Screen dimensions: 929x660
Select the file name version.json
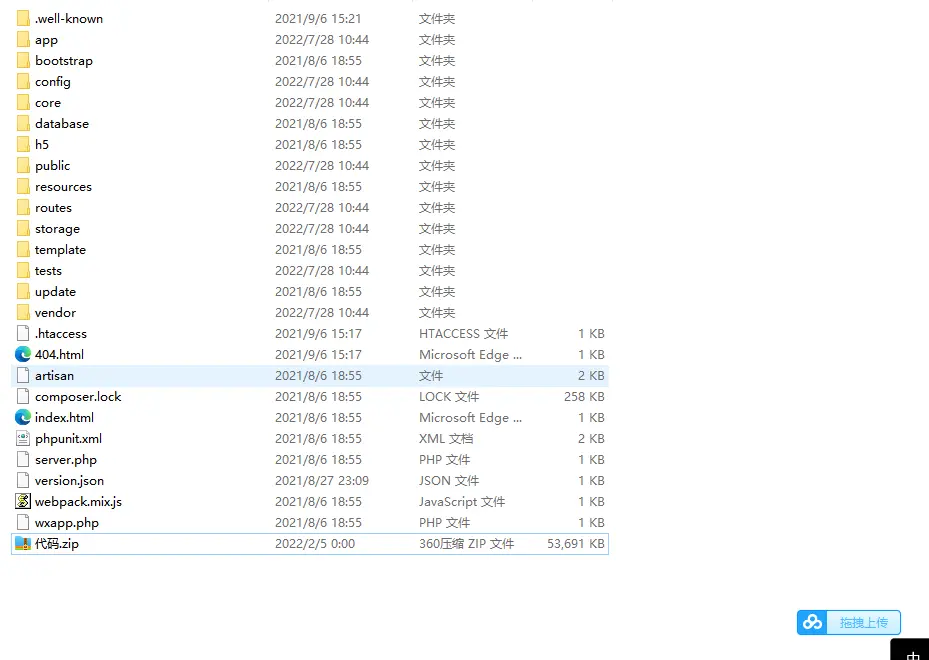pos(69,480)
